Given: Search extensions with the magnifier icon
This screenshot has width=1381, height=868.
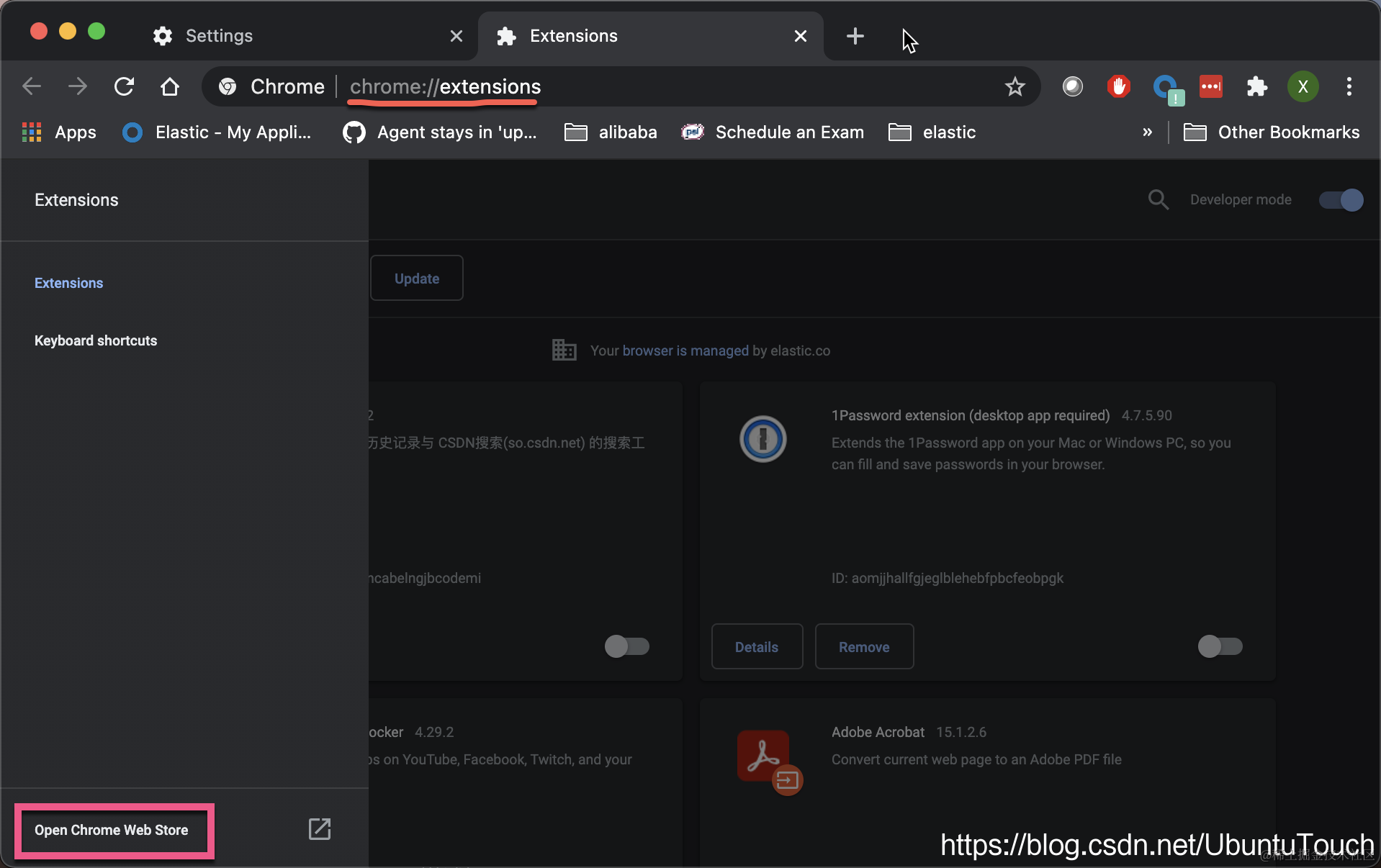Looking at the screenshot, I should 1159,199.
